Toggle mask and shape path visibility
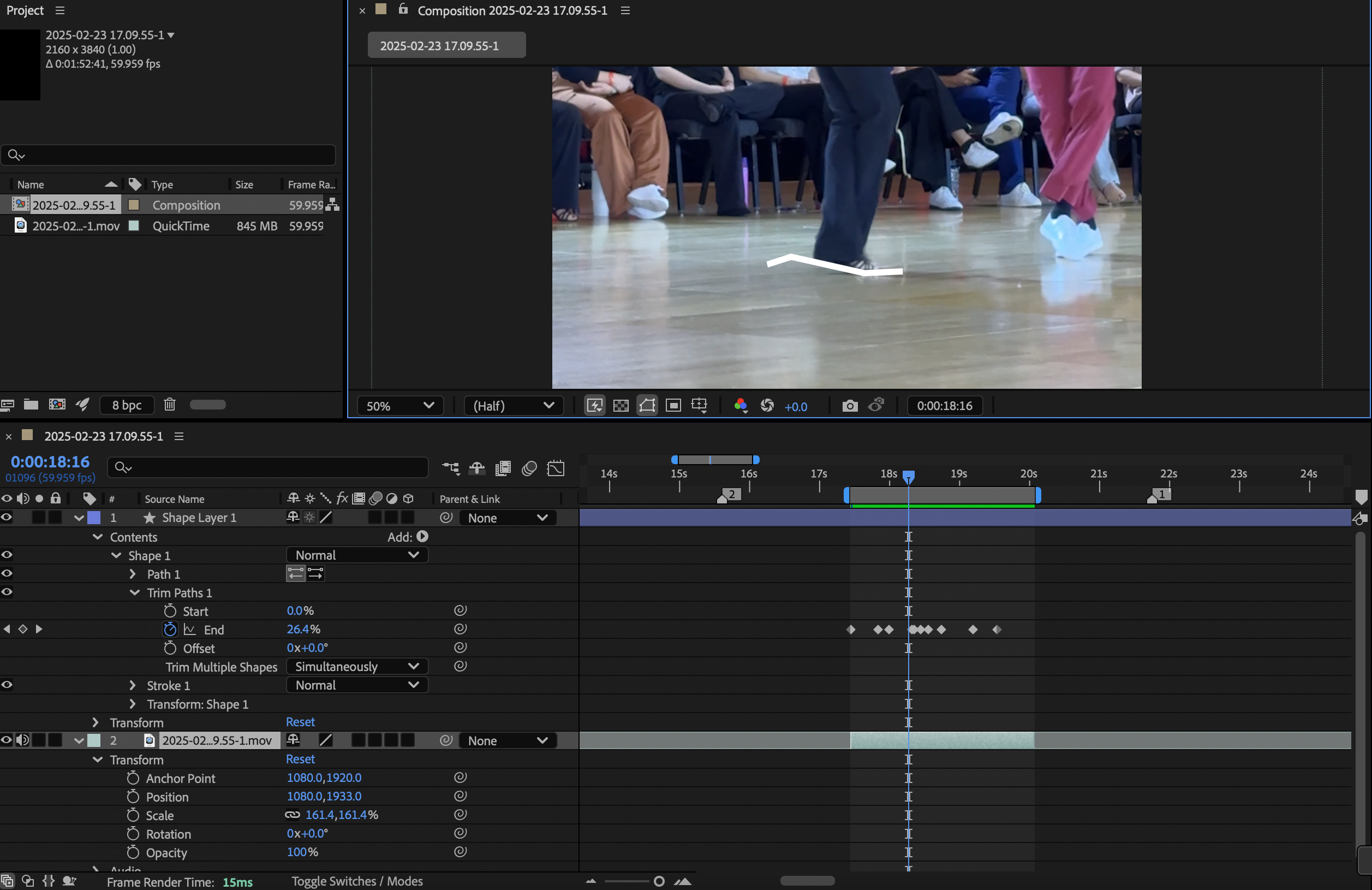Image resolution: width=1372 pixels, height=890 pixels. 647,406
